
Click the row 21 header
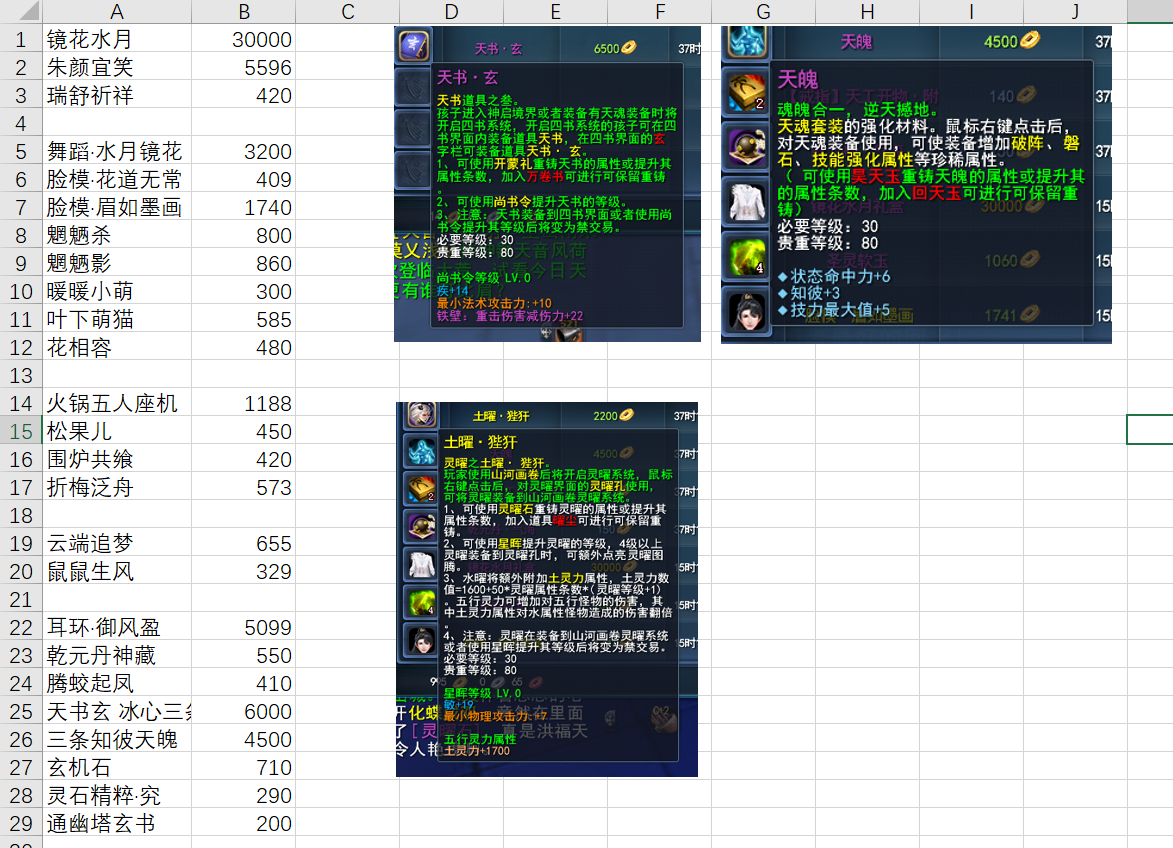pos(21,600)
